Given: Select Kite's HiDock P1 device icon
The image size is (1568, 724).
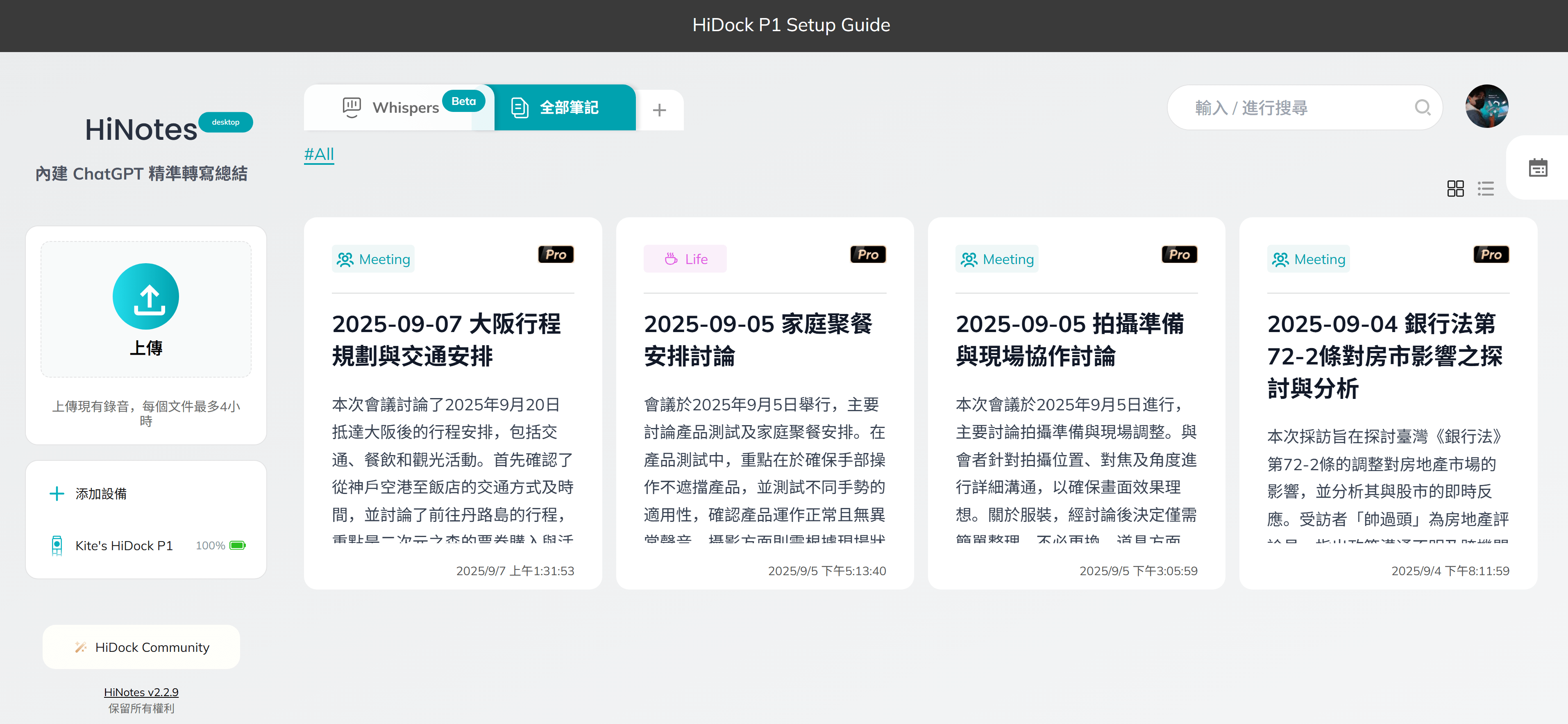Looking at the screenshot, I should tap(57, 545).
